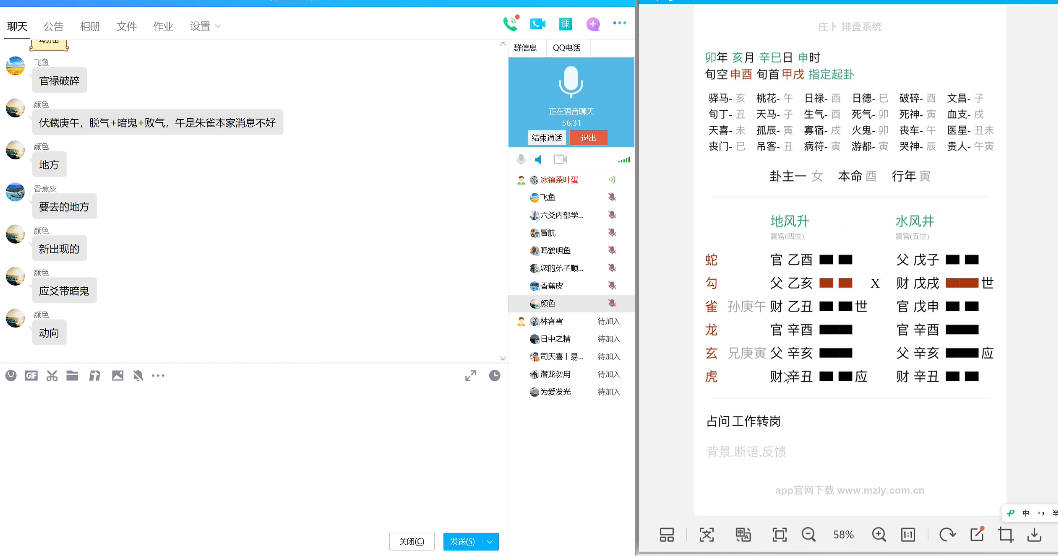This screenshot has width=1058, height=556.
Task: Toggle message notification bell in toolbar
Action: pyautogui.click(x=138, y=376)
